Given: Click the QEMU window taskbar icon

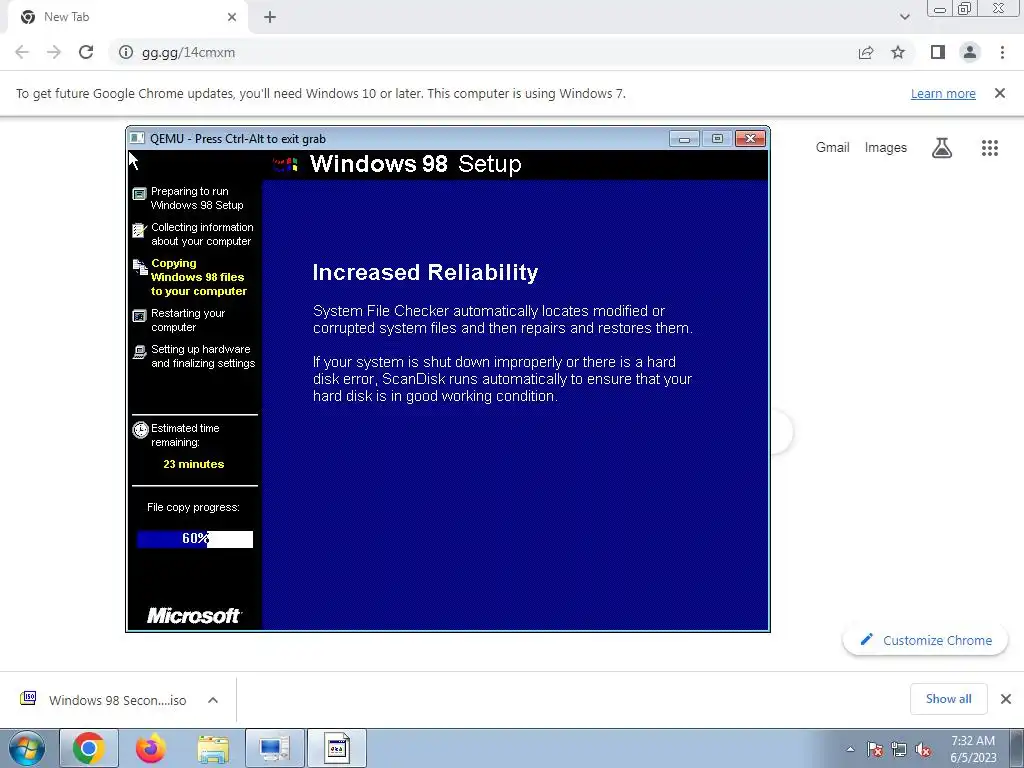Looking at the screenshot, I should [x=336, y=748].
